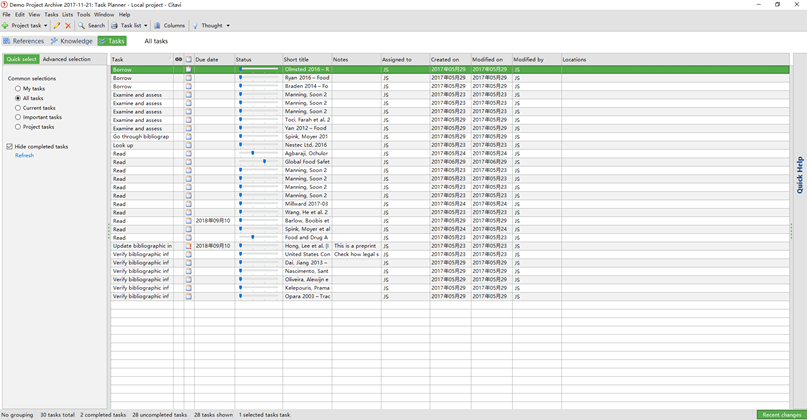Open the Task list dropdown arrow
The image size is (807, 420).
pyautogui.click(x=146, y=25)
